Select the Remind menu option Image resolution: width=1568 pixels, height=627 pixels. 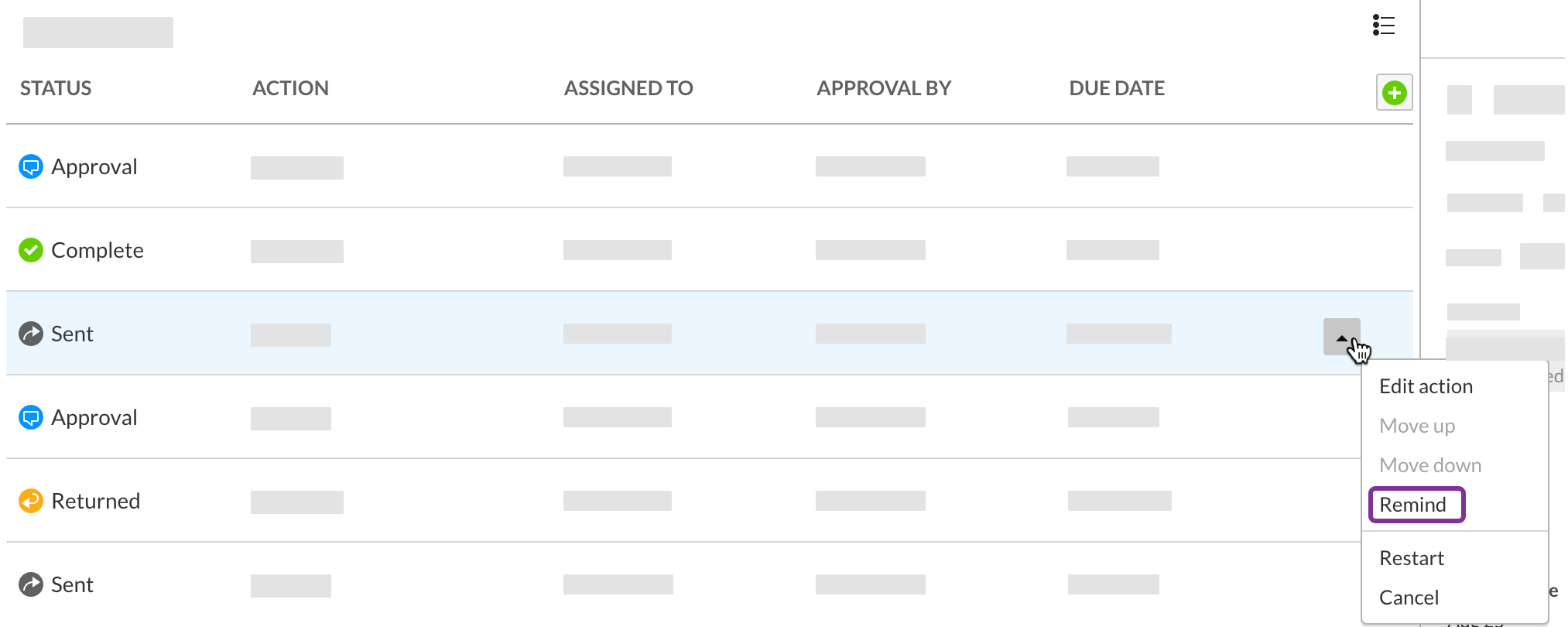point(1413,505)
